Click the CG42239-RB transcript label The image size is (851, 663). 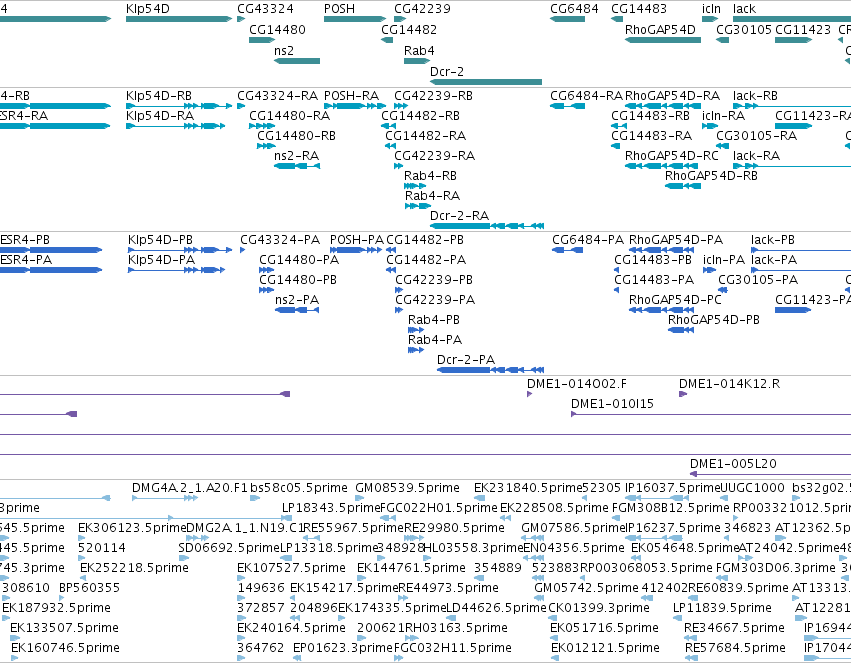(433, 95)
